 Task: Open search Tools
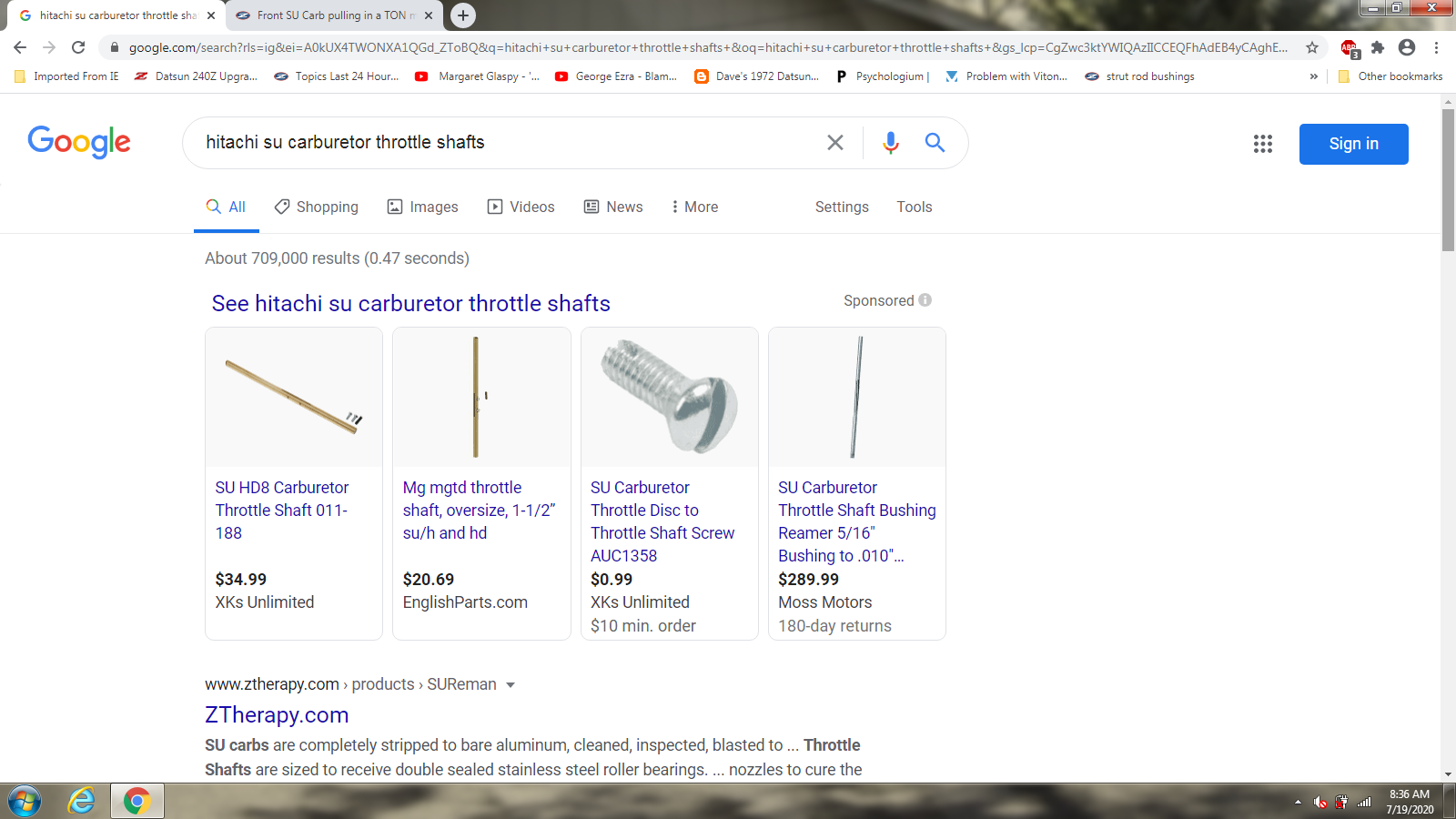coord(915,207)
